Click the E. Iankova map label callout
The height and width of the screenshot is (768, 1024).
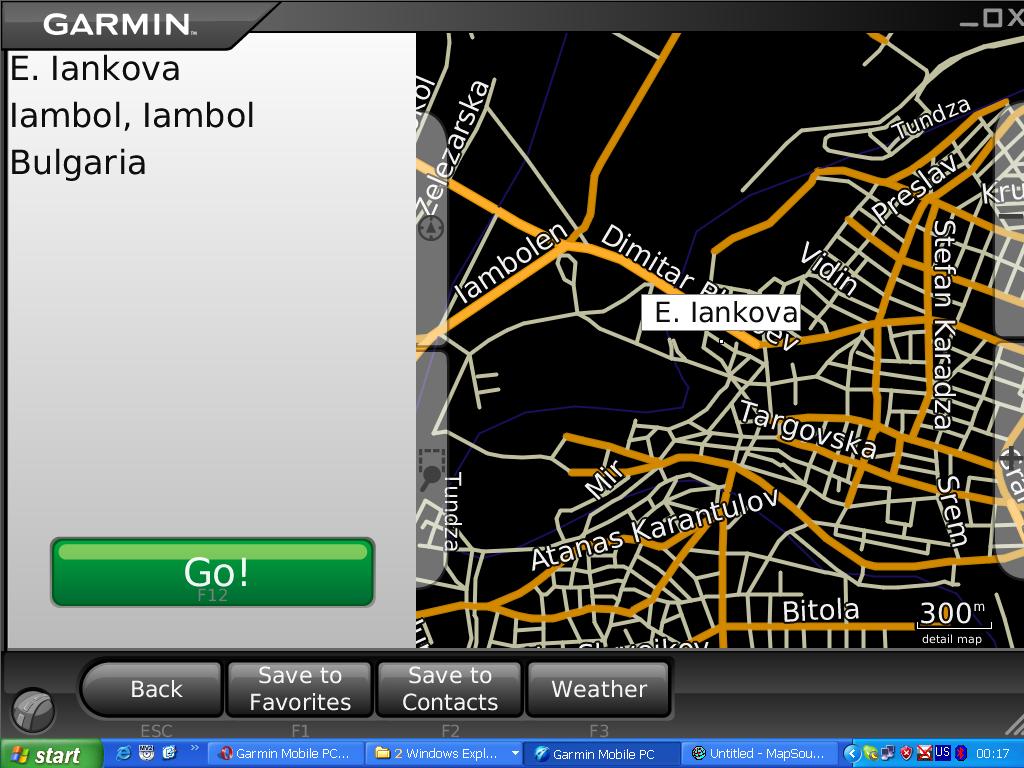click(720, 313)
